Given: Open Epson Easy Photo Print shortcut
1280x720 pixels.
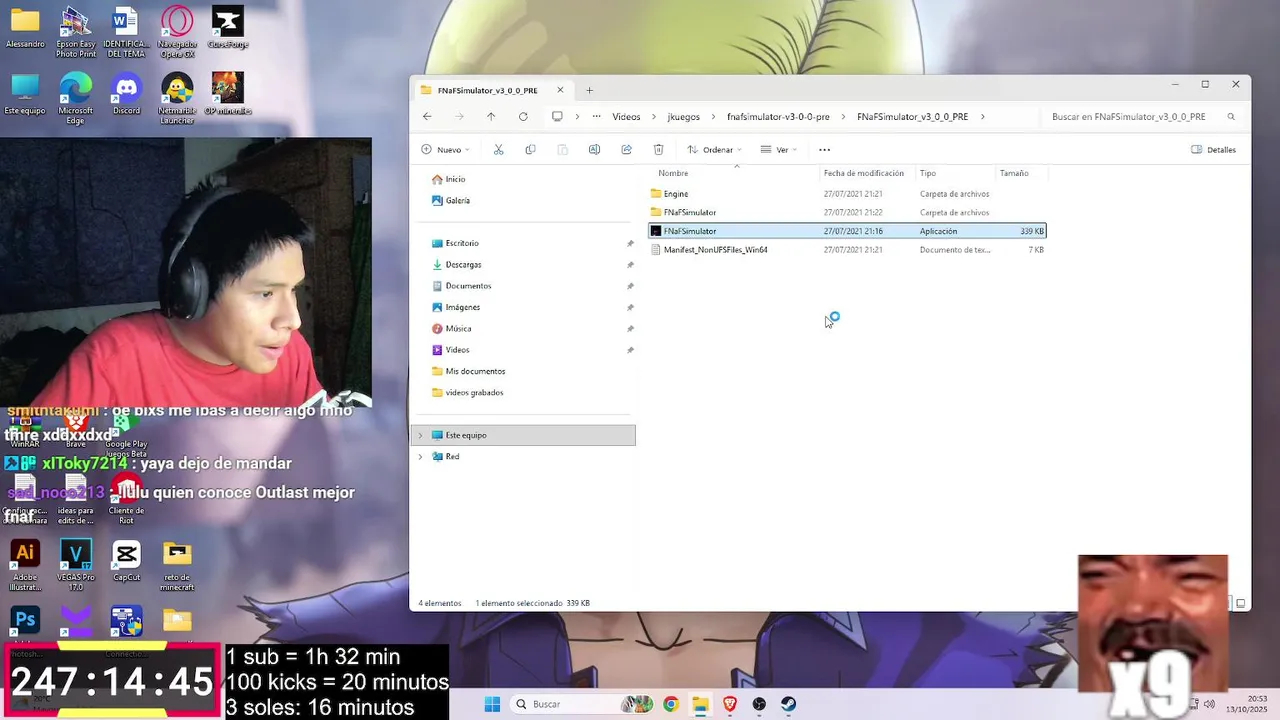Looking at the screenshot, I should (x=76, y=32).
